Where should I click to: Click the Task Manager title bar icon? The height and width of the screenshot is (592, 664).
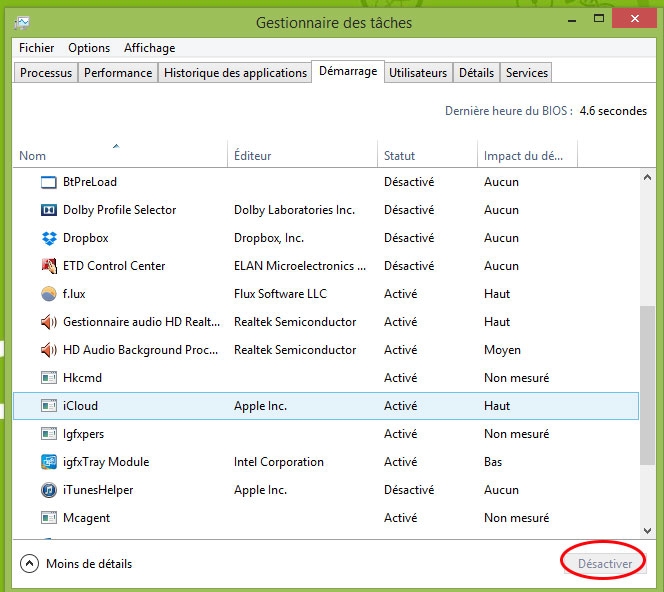[x=22, y=22]
